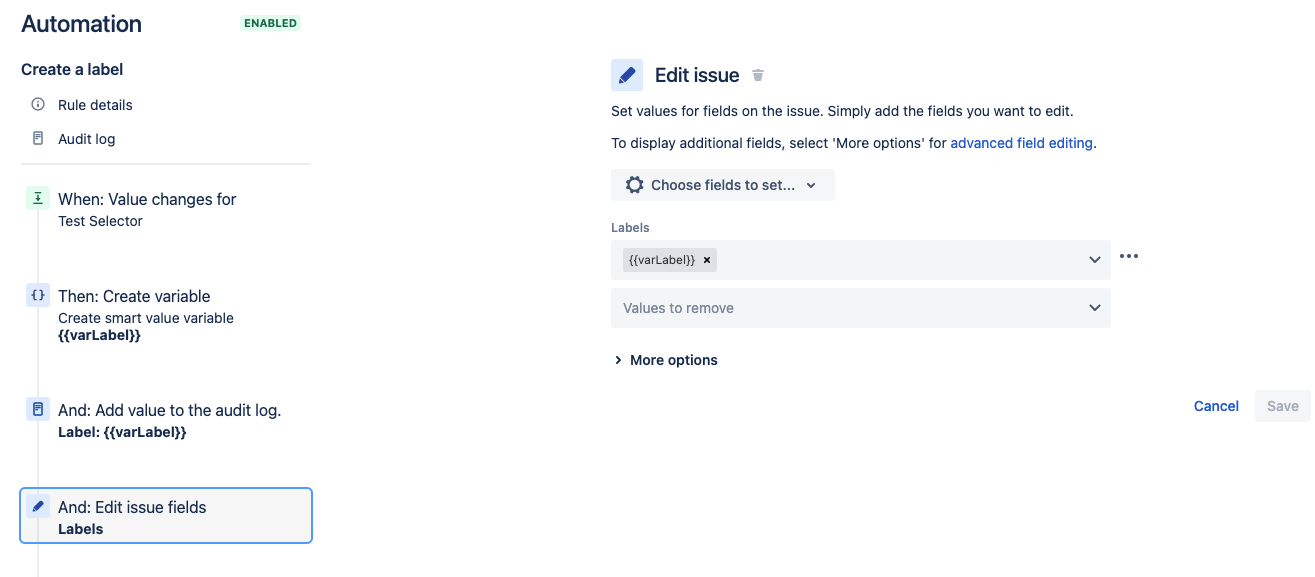Click the info icon next to Rule details
This screenshot has height=577, width=1315.
(x=38, y=104)
